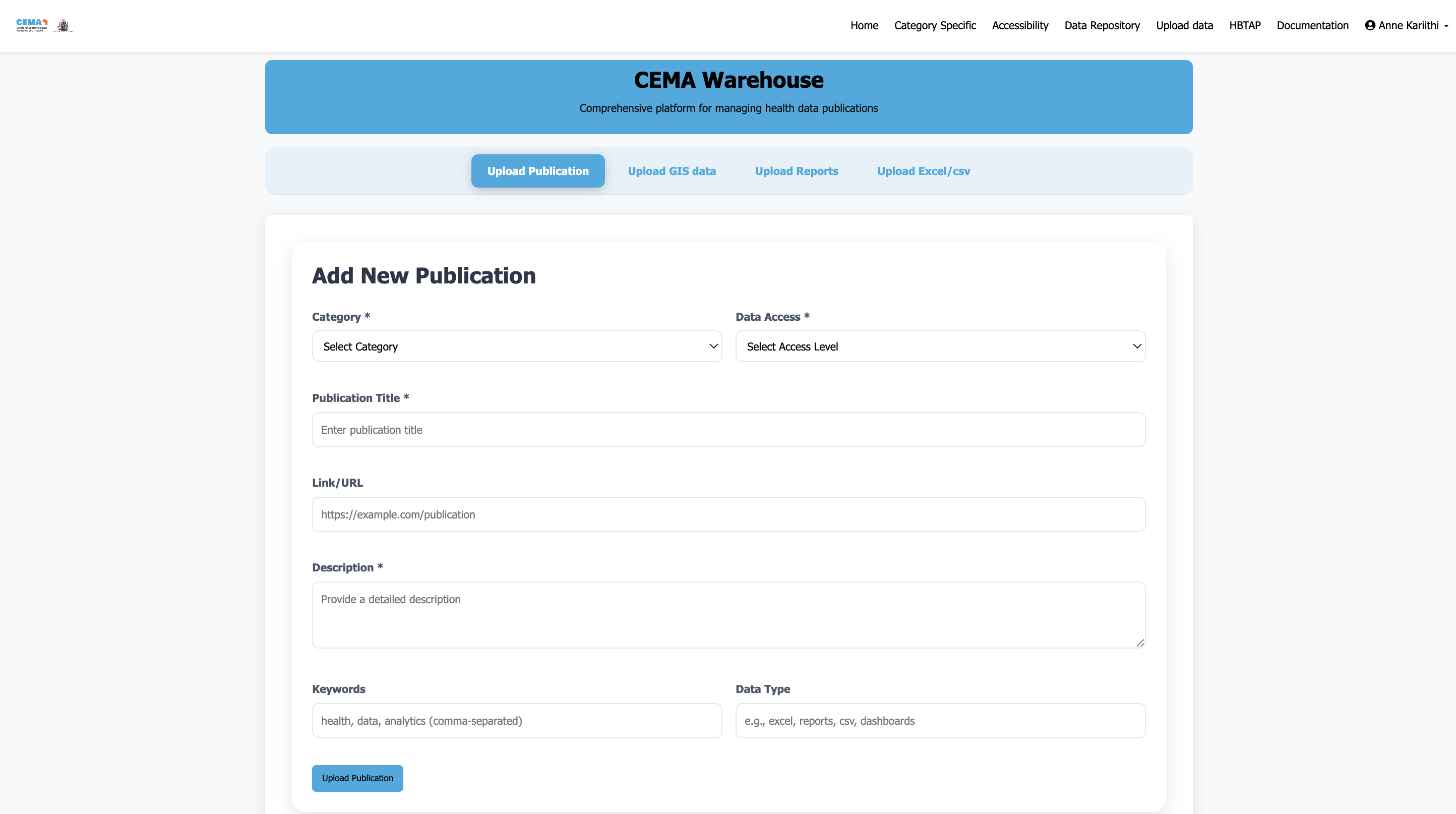Open the Accessibility page
The height and width of the screenshot is (814, 1456).
pyautogui.click(x=1019, y=25)
